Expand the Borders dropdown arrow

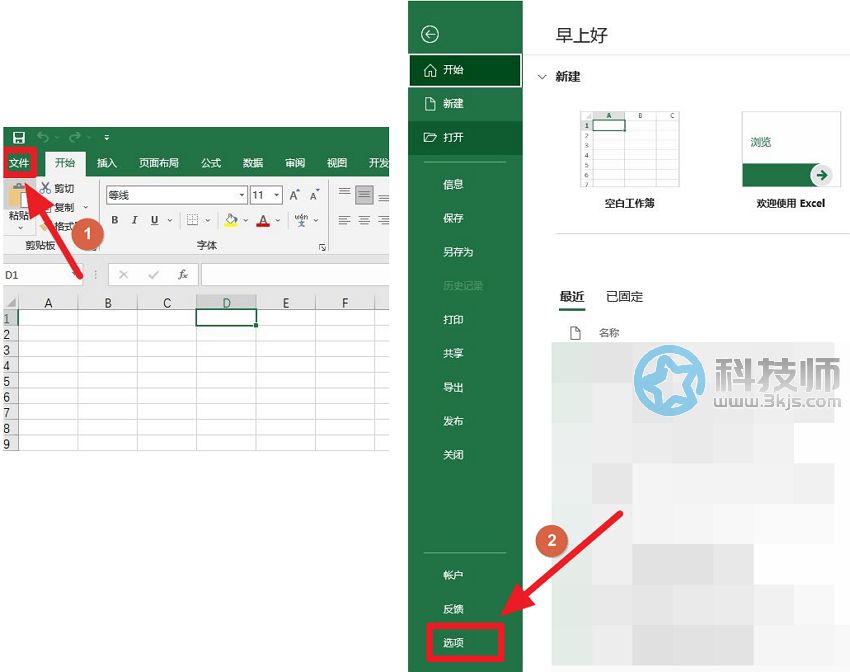click(208, 220)
